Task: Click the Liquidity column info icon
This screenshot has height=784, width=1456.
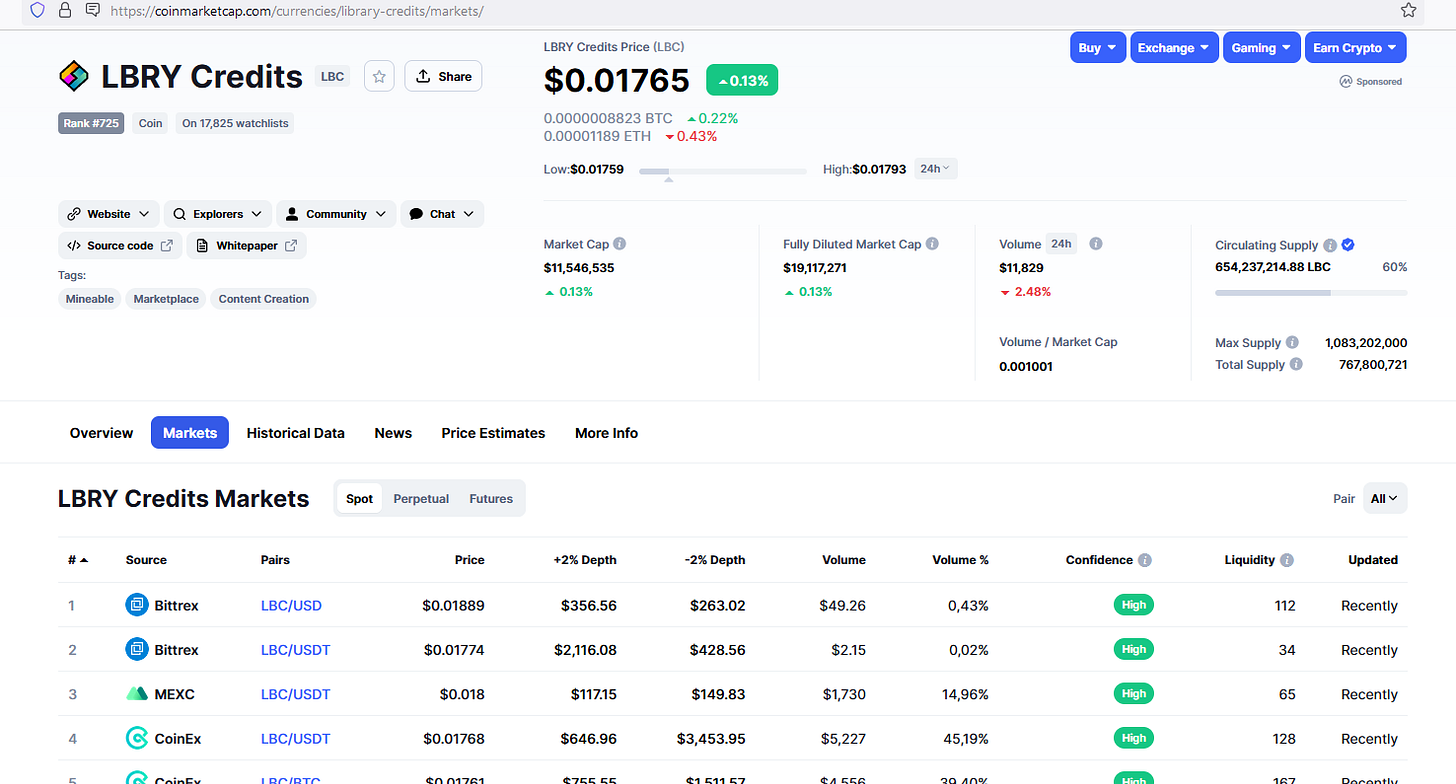Action: coord(1287,560)
